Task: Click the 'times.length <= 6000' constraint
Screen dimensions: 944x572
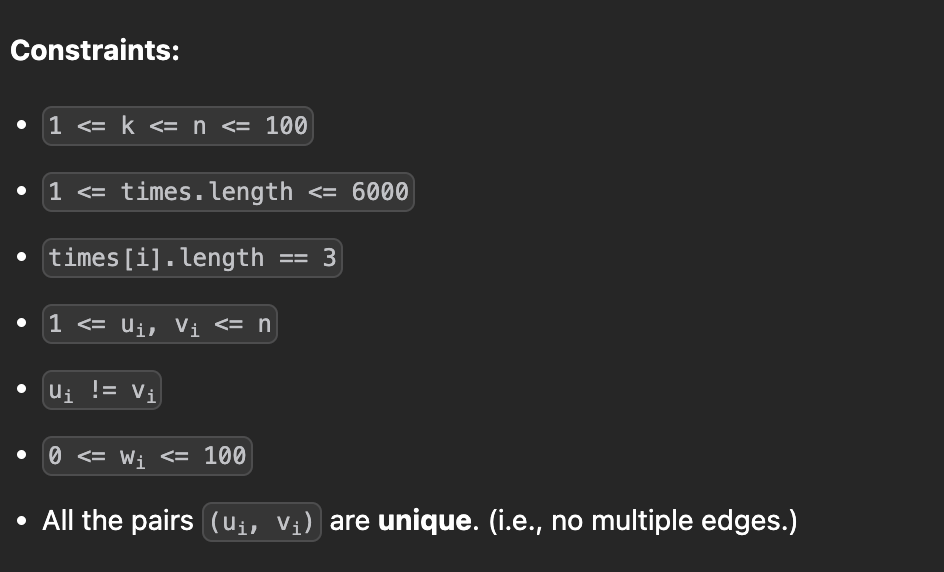Action: click(x=228, y=192)
